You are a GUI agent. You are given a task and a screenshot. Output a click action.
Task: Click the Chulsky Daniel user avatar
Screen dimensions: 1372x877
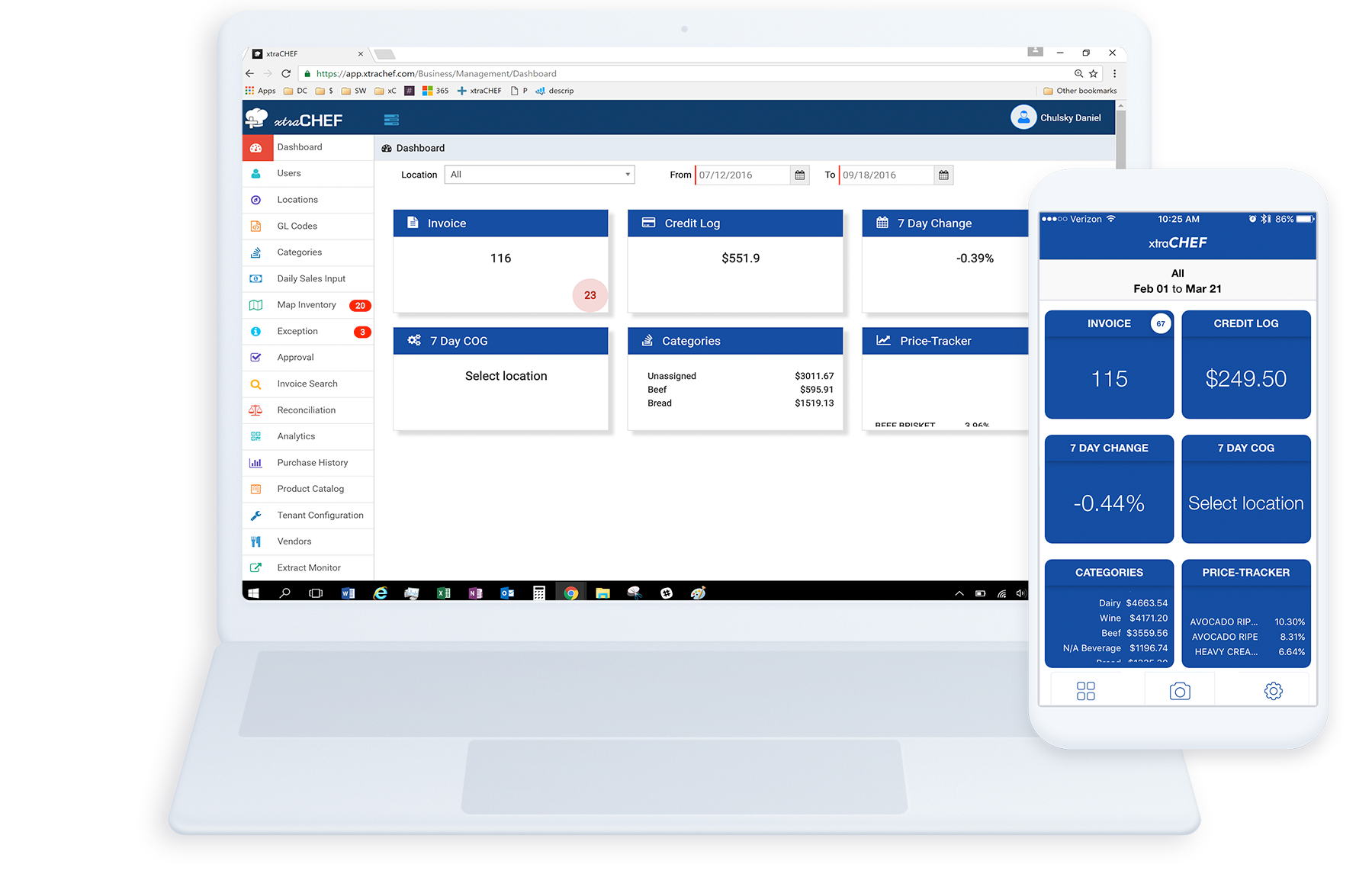(1023, 117)
